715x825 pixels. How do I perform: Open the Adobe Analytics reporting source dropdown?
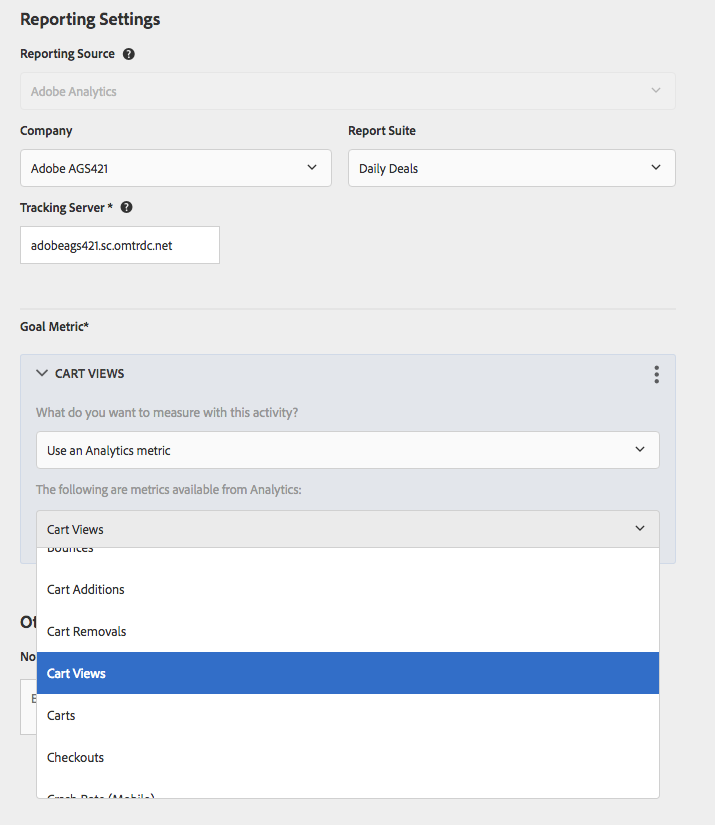(x=348, y=91)
